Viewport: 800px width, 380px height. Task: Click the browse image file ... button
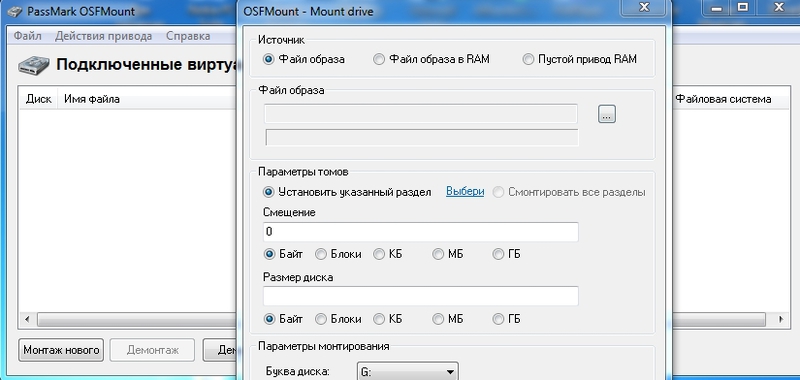607,114
